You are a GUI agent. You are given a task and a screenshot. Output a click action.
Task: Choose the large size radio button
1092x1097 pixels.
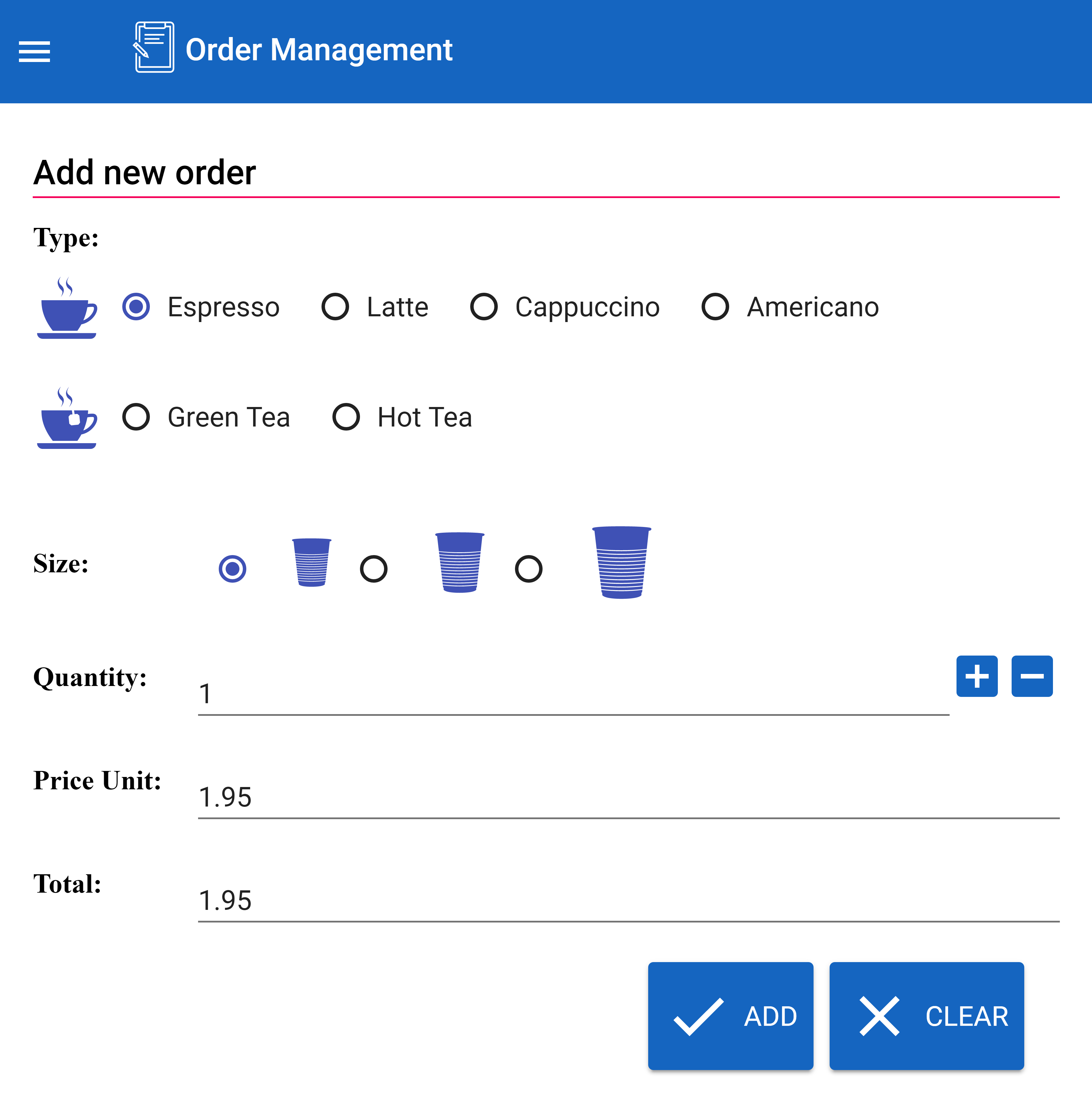pyautogui.click(x=528, y=568)
